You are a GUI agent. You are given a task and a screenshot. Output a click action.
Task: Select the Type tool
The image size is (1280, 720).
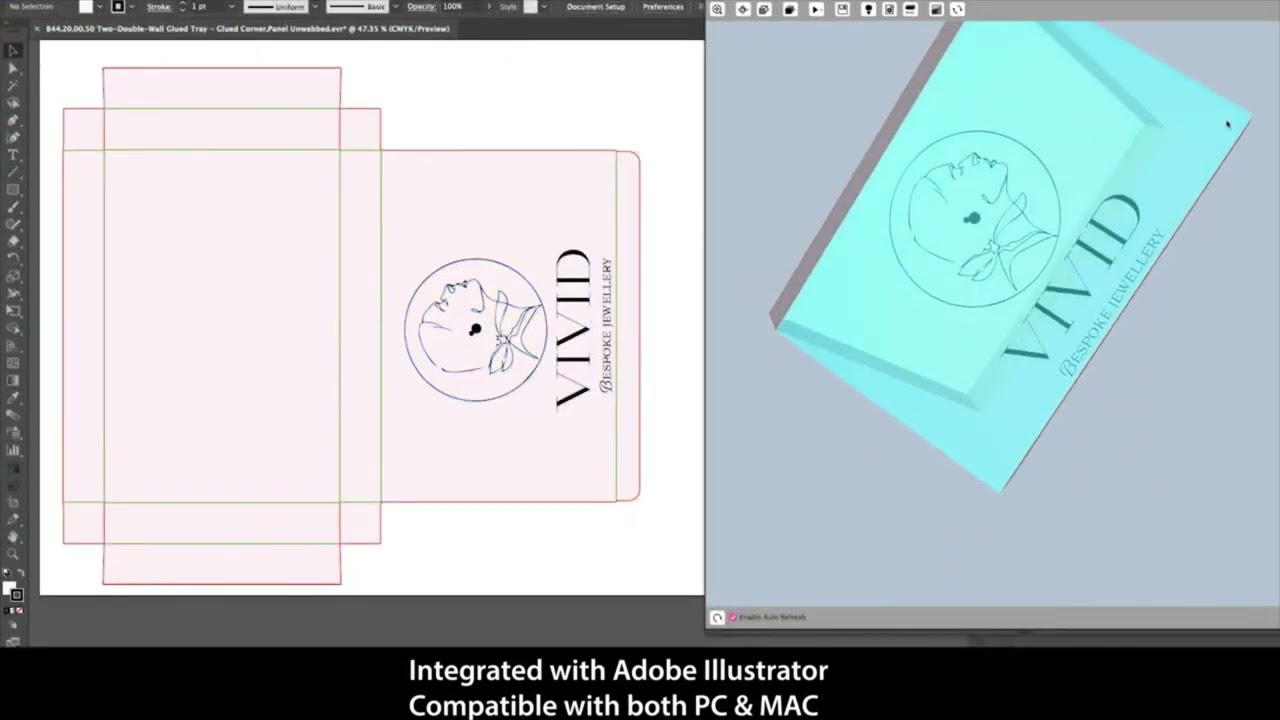point(13,155)
